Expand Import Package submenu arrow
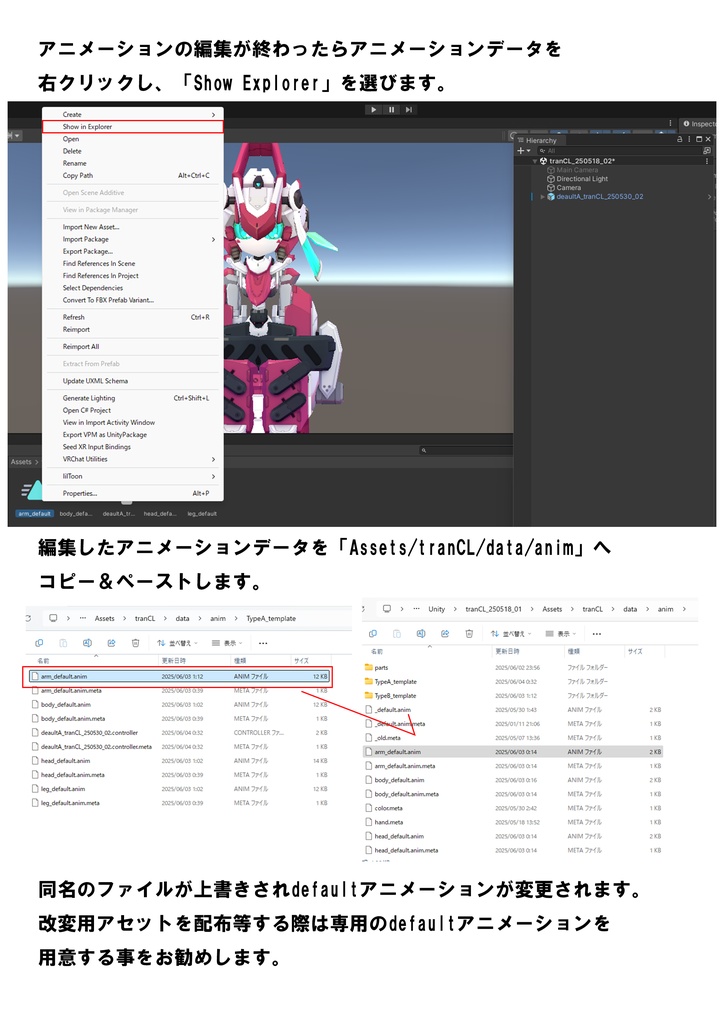724x1024 pixels. point(213,240)
